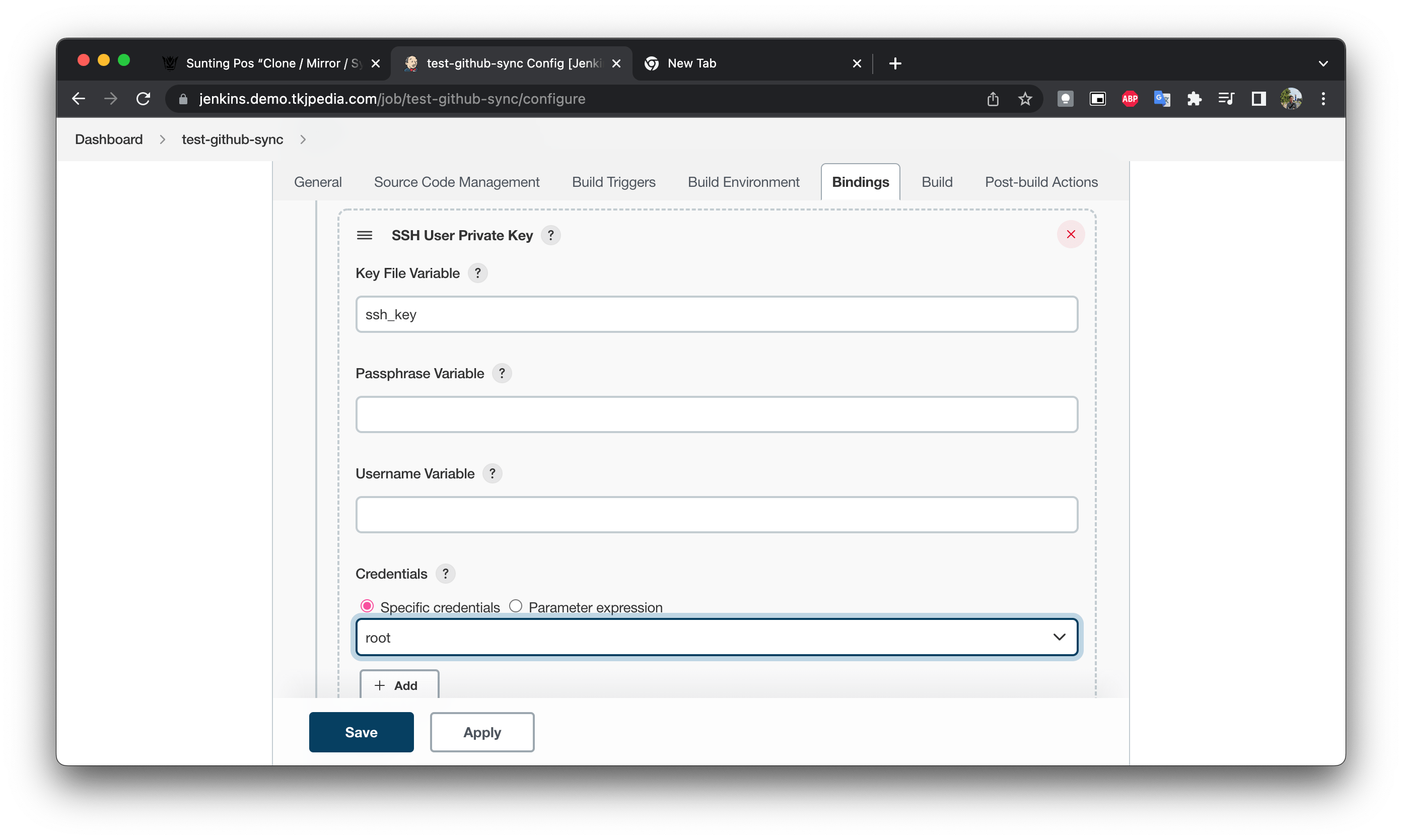Click the Apply button
The height and width of the screenshot is (840, 1402).
pyautogui.click(x=481, y=732)
